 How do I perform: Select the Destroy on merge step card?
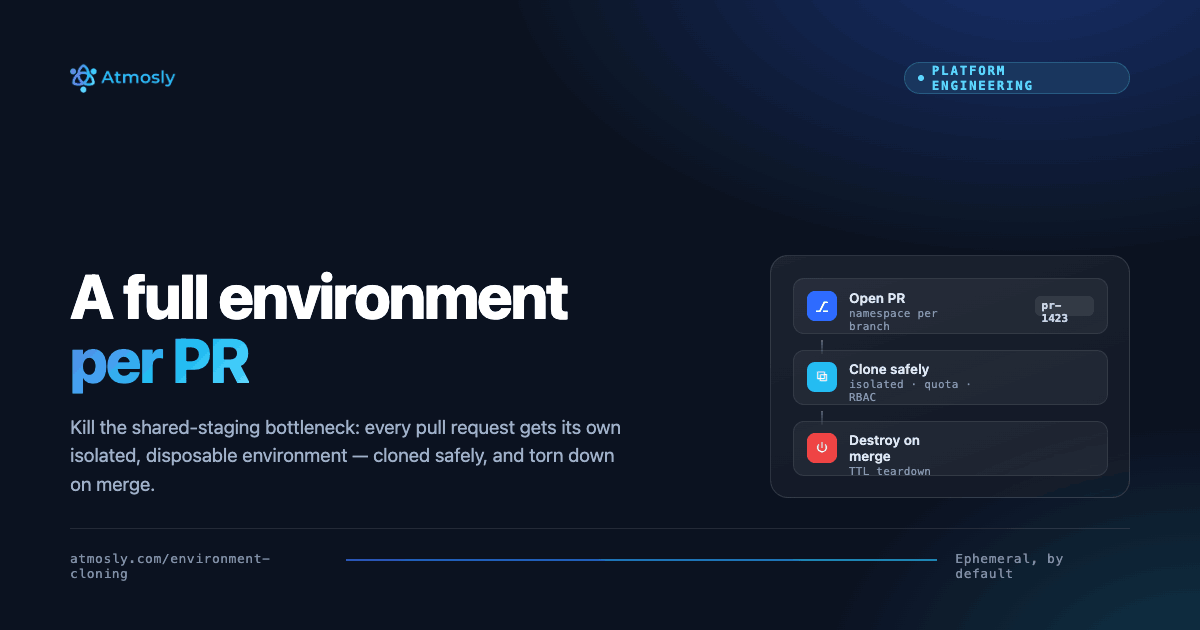point(950,448)
